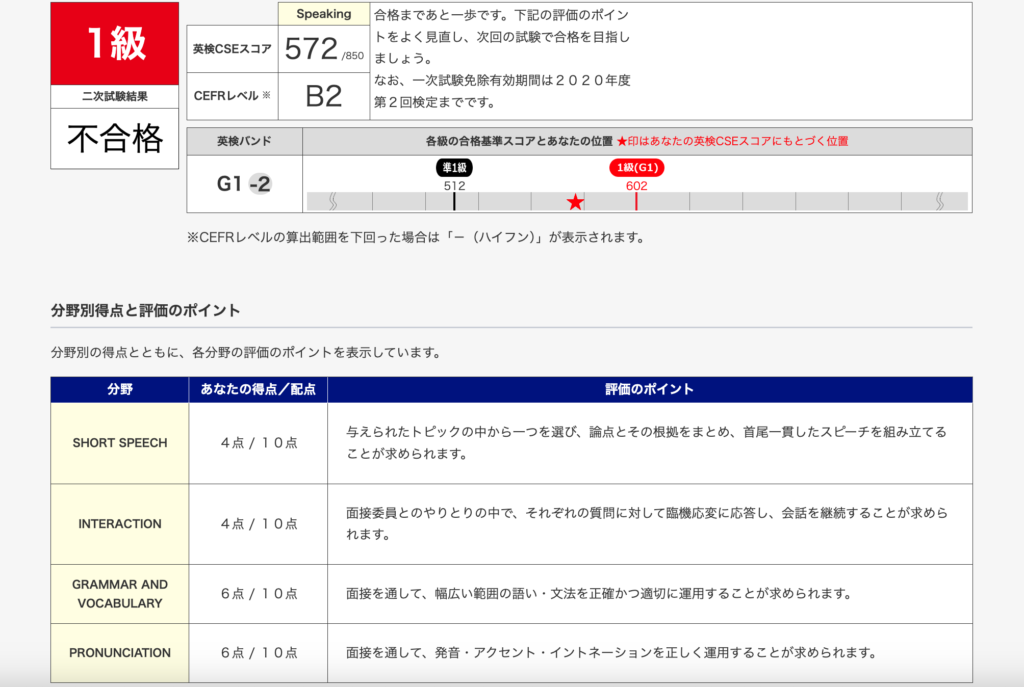1024x687 pixels.
Task: Click the PRONUNCIATION category cell
Action: [x=119, y=653]
